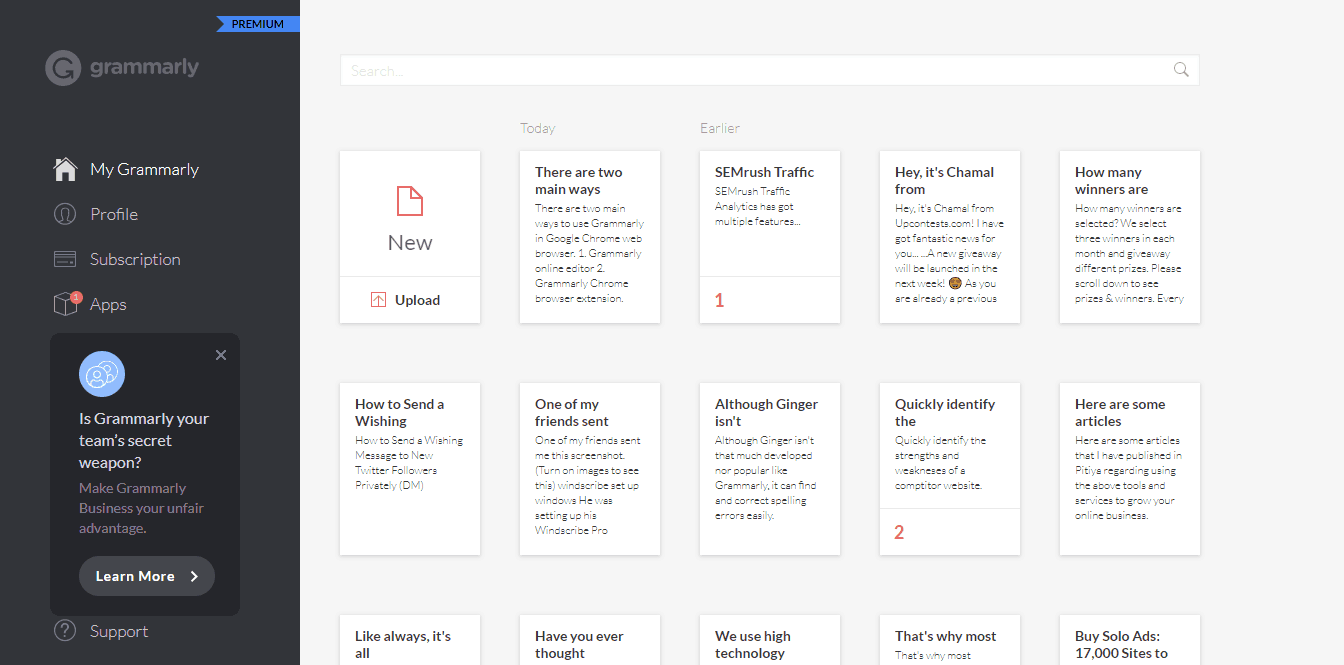The height and width of the screenshot is (665, 1344).
Task: Click the Today section label
Action: (x=537, y=128)
